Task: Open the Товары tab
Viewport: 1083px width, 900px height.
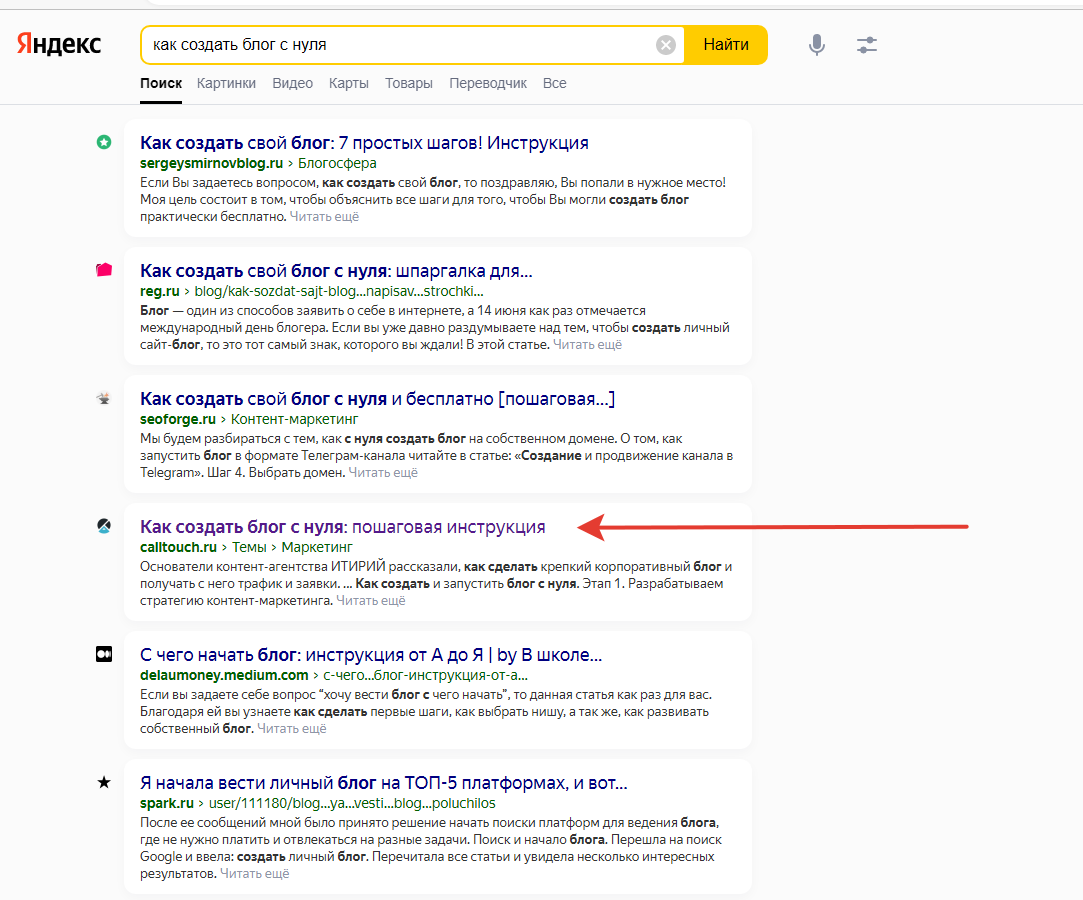Action: [409, 83]
